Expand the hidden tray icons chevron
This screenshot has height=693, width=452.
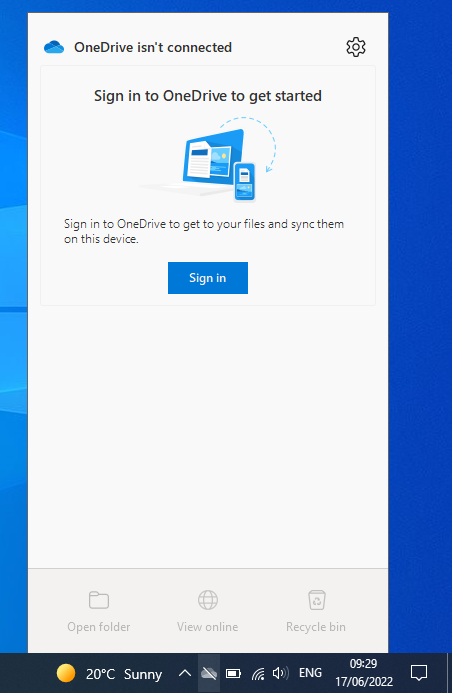[185, 674]
